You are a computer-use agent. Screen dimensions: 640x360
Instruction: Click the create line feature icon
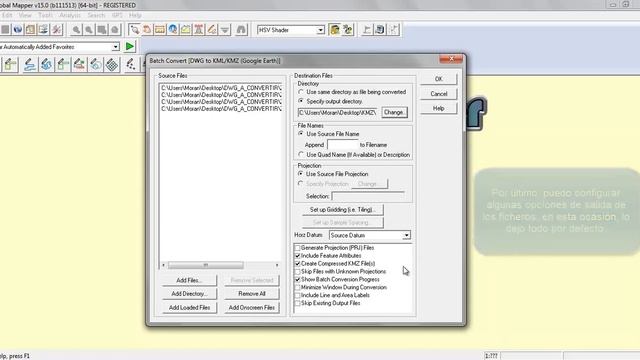[x=29, y=64]
